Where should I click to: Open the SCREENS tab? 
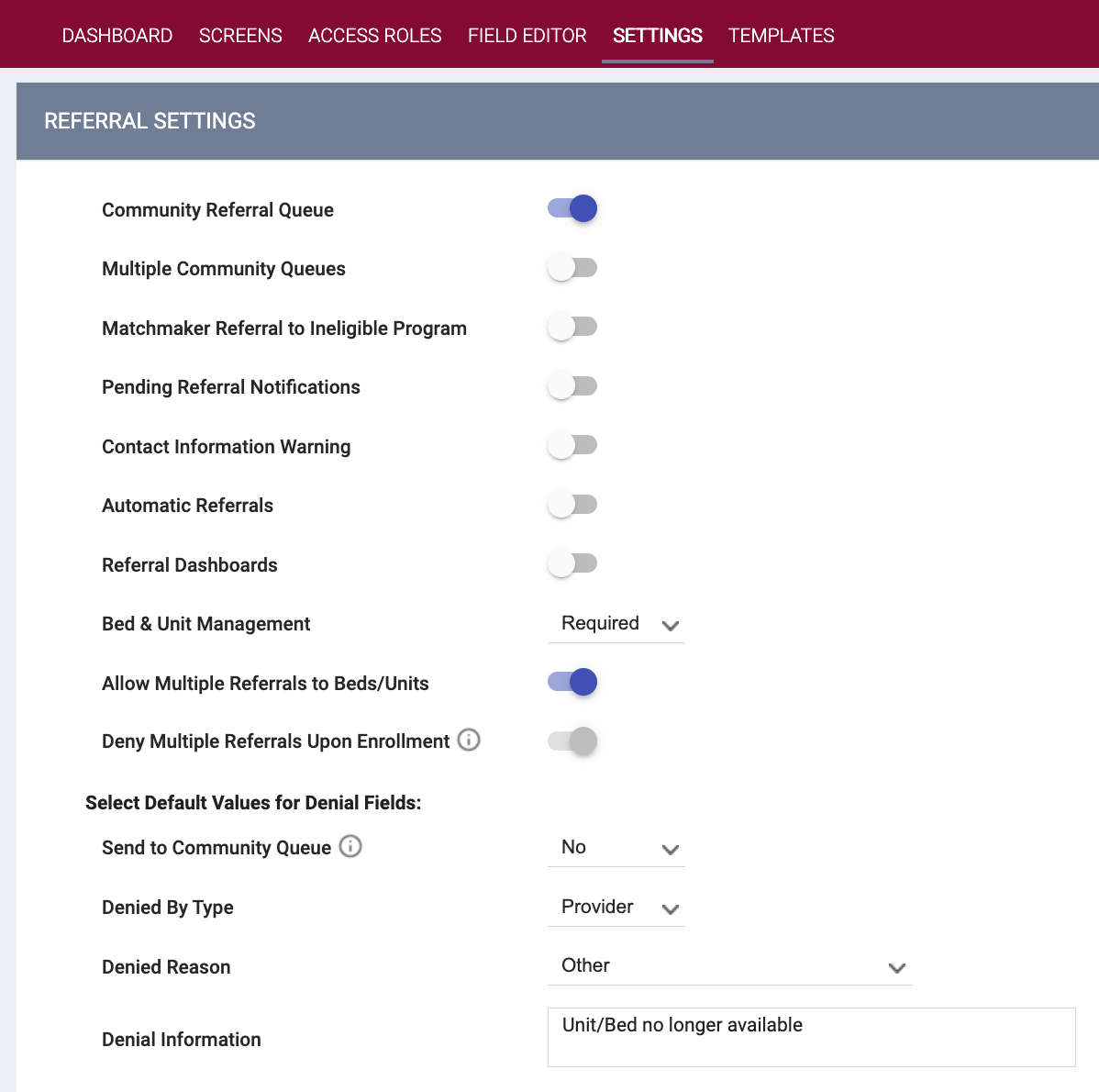coord(239,36)
